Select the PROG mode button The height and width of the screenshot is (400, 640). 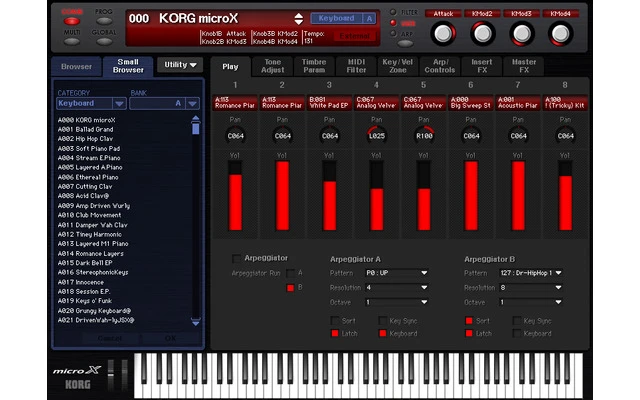pyautogui.click(x=104, y=21)
